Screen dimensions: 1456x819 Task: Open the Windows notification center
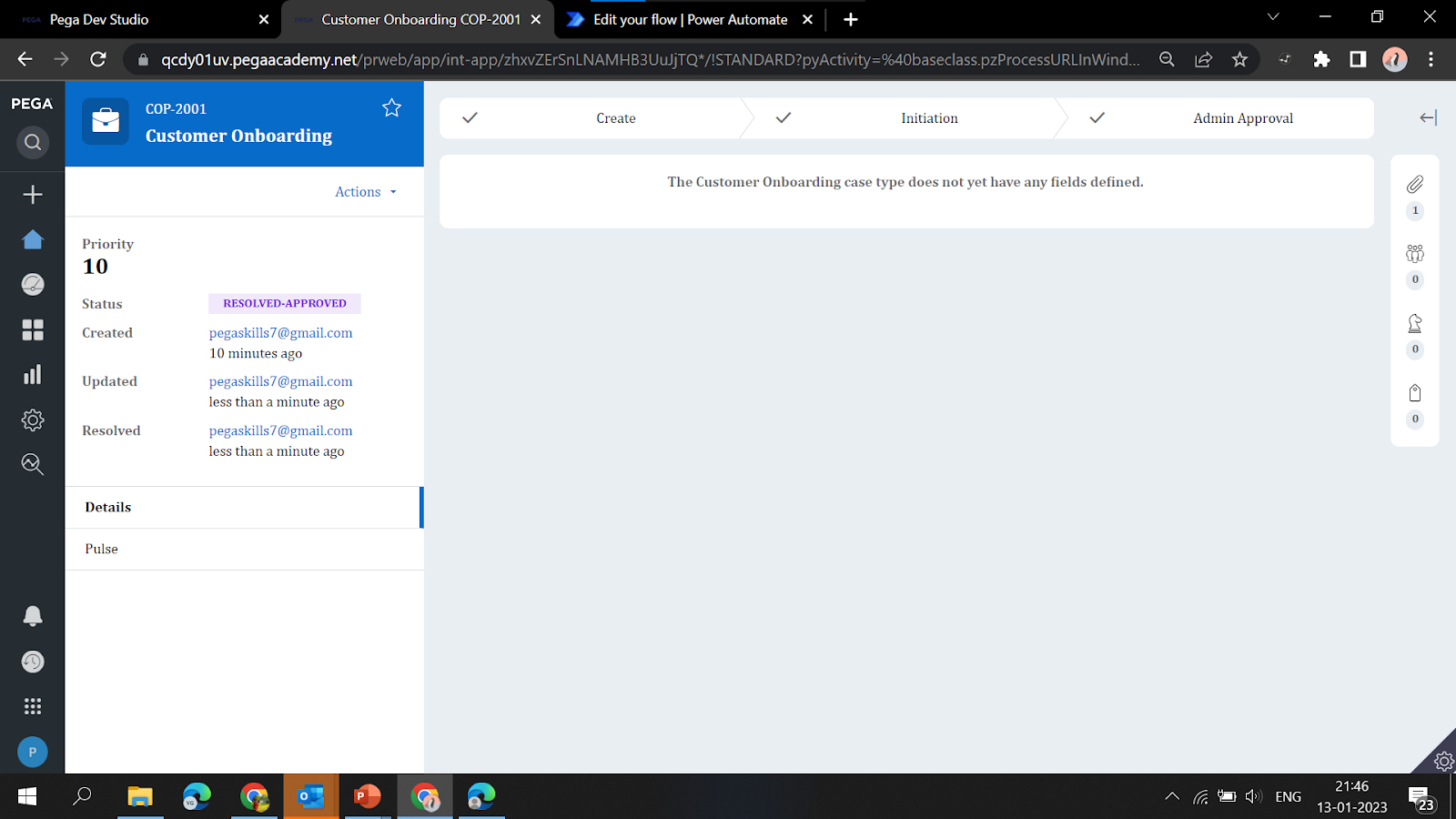click(1421, 798)
